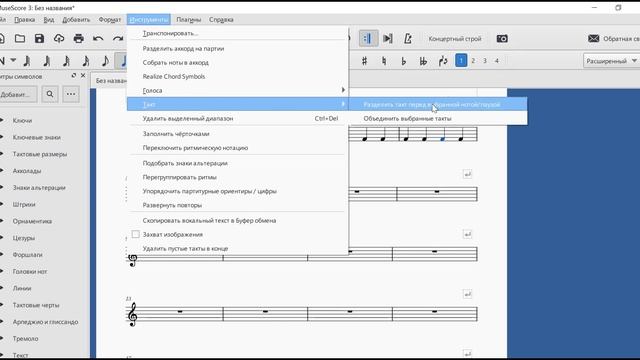Select the sharp accidental icon
The image size is (640, 360).
coord(364,61)
